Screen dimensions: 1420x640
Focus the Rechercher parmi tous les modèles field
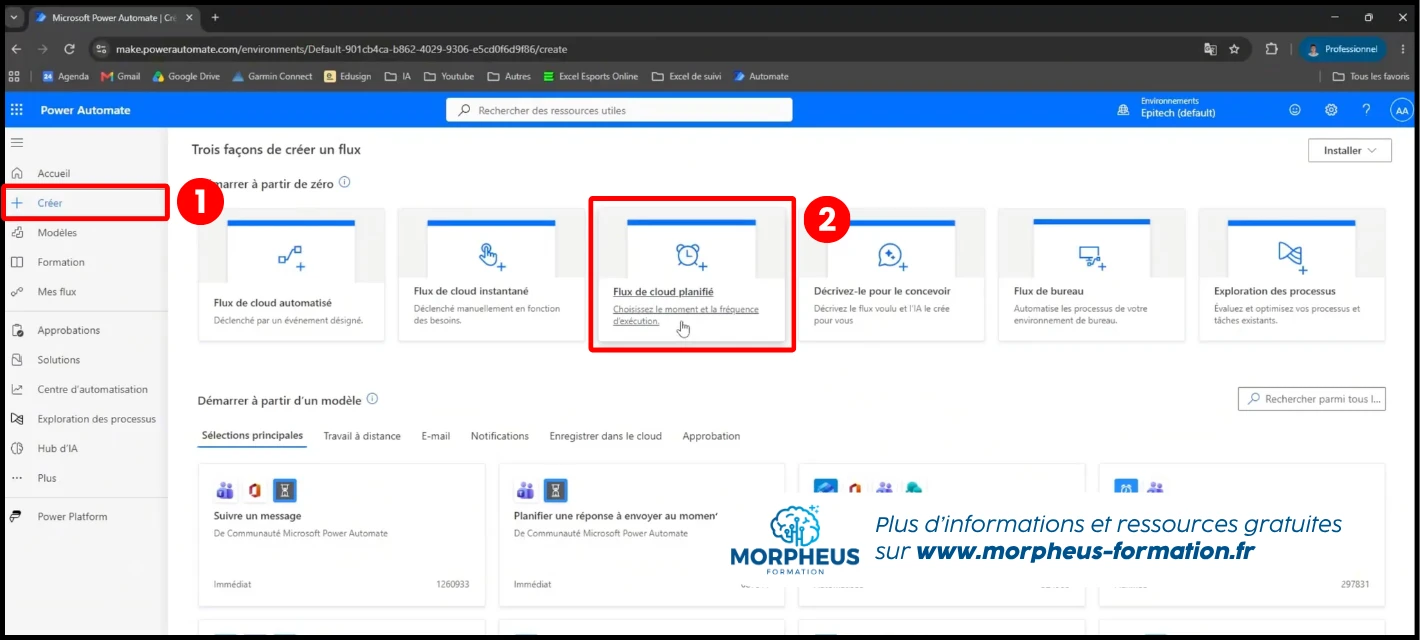coord(1311,399)
